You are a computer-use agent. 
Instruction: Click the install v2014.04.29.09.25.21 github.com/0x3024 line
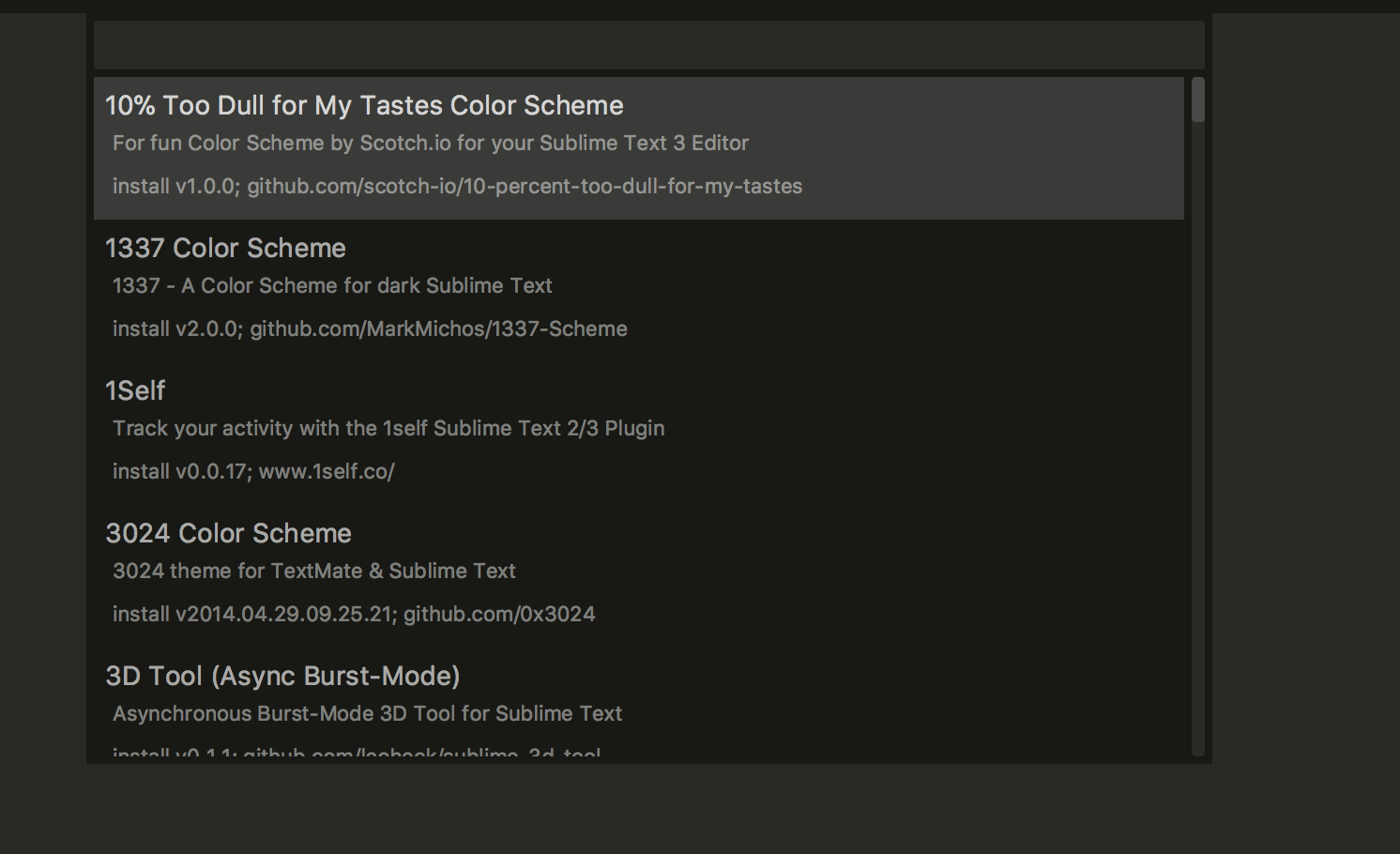(354, 615)
